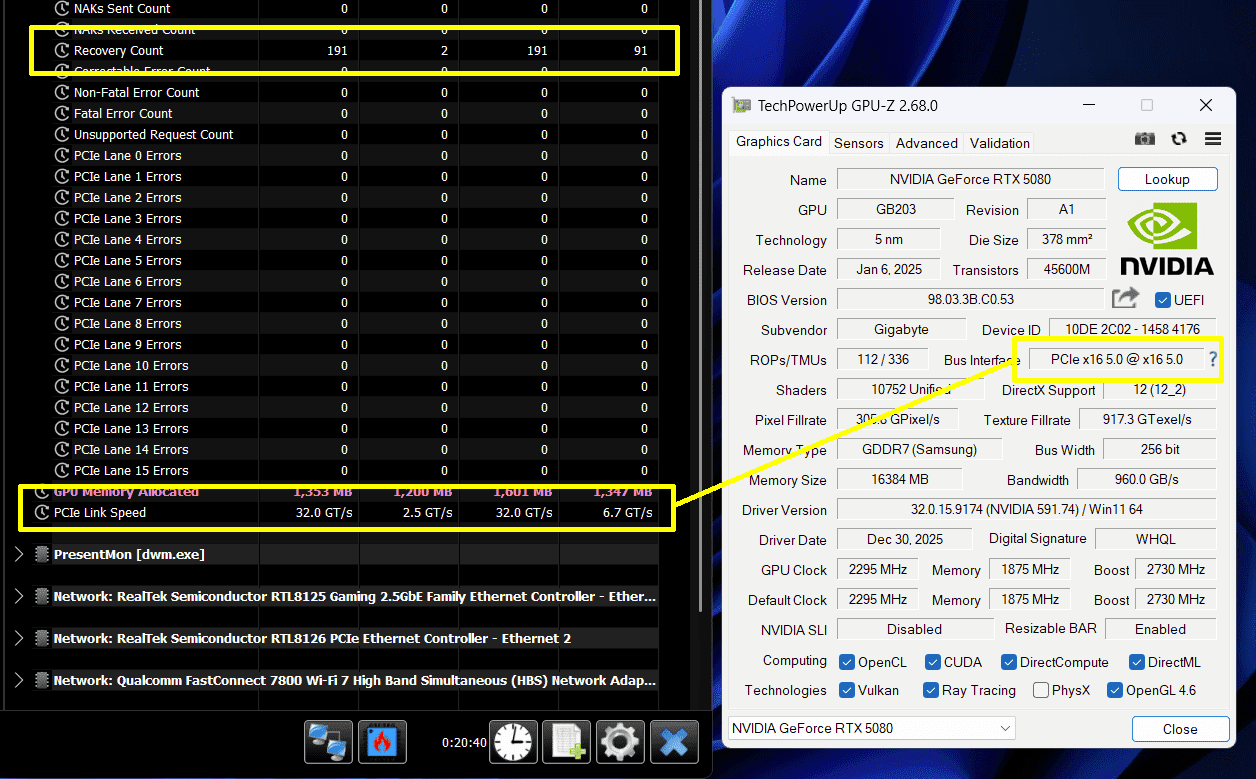1256x779 pixels.
Task: Click the flame chip icon in HWiNFO toolbar
Action: pyautogui.click(x=381, y=742)
